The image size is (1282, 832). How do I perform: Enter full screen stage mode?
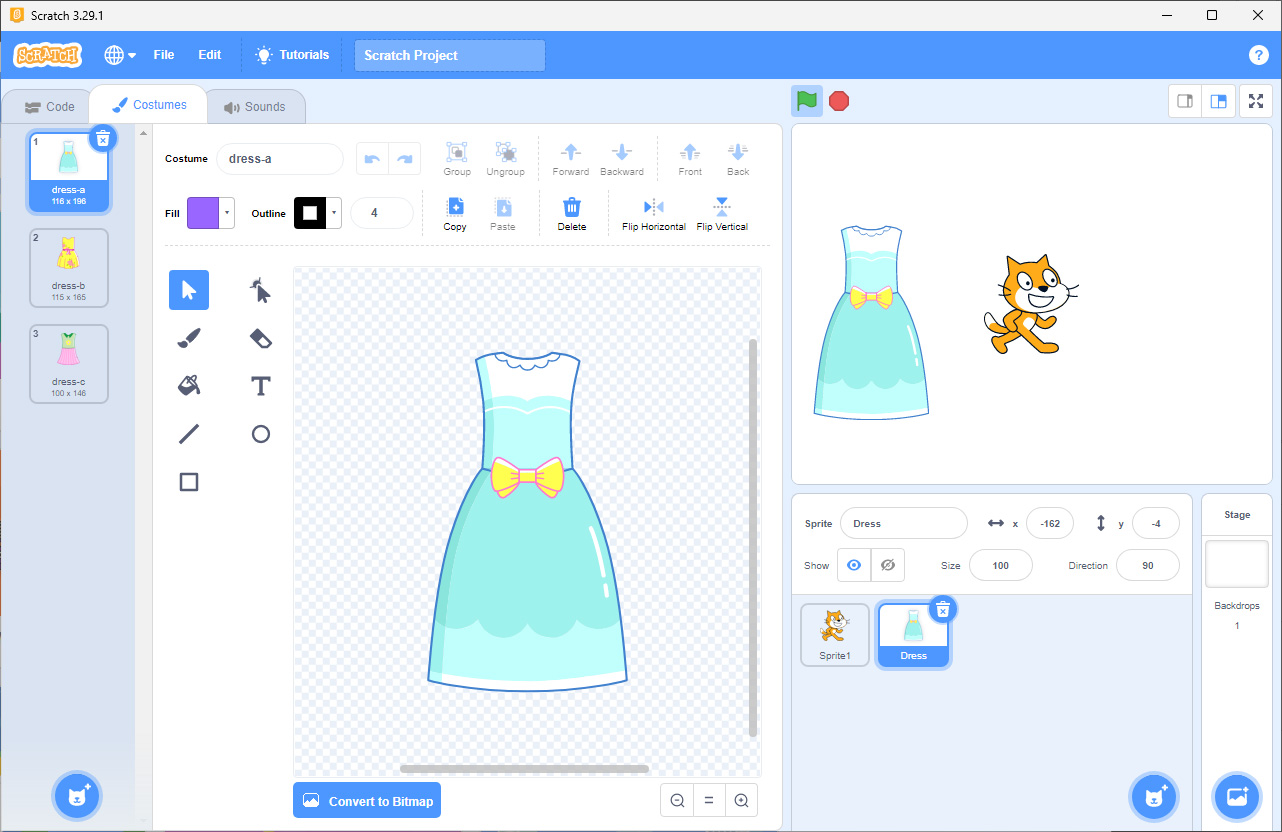(x=1255, y=101)
